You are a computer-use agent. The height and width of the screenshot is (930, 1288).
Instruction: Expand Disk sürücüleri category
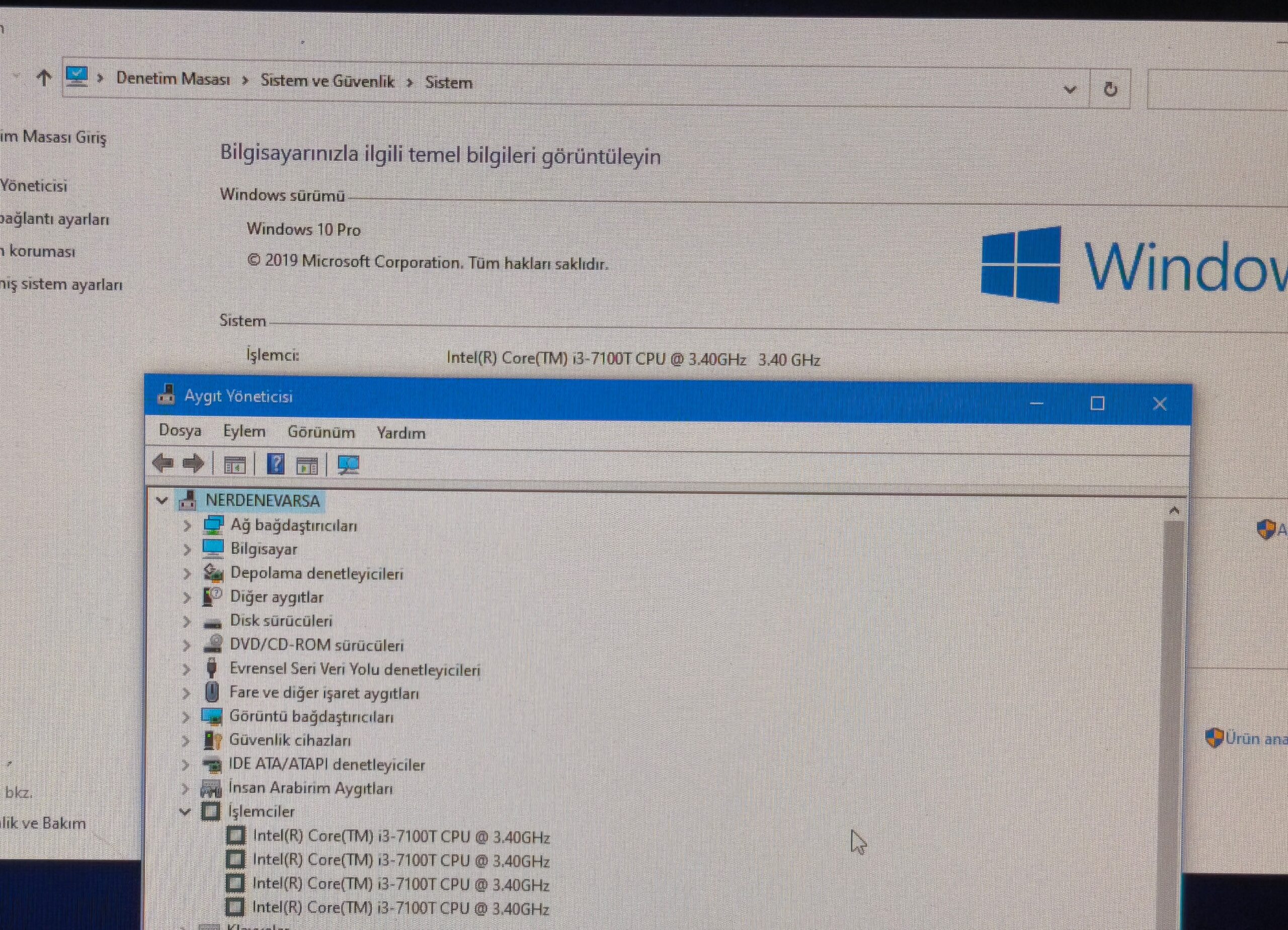(186, 621)
